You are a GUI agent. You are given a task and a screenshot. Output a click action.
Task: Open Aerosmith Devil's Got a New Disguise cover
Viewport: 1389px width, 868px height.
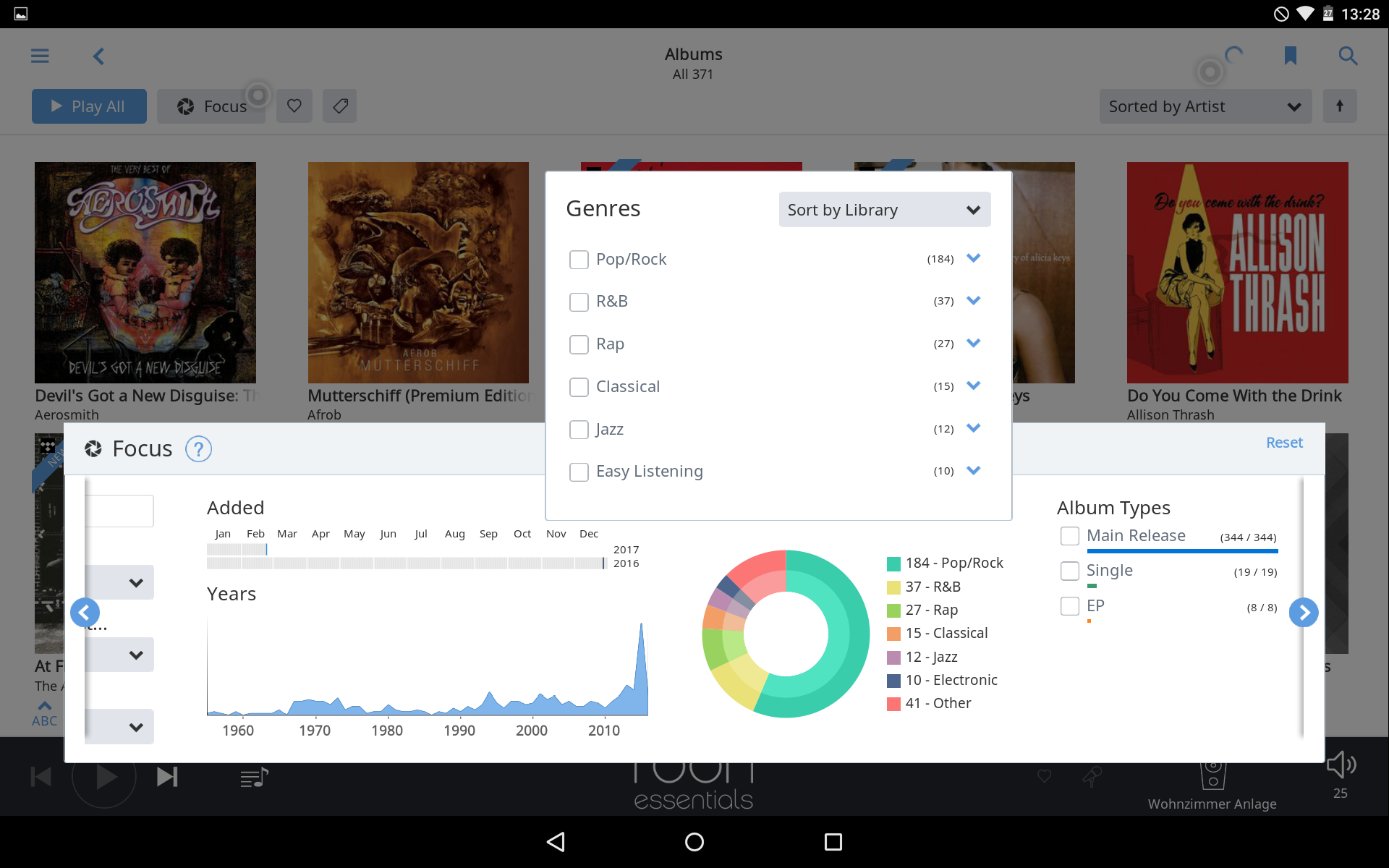coord(145,273)
